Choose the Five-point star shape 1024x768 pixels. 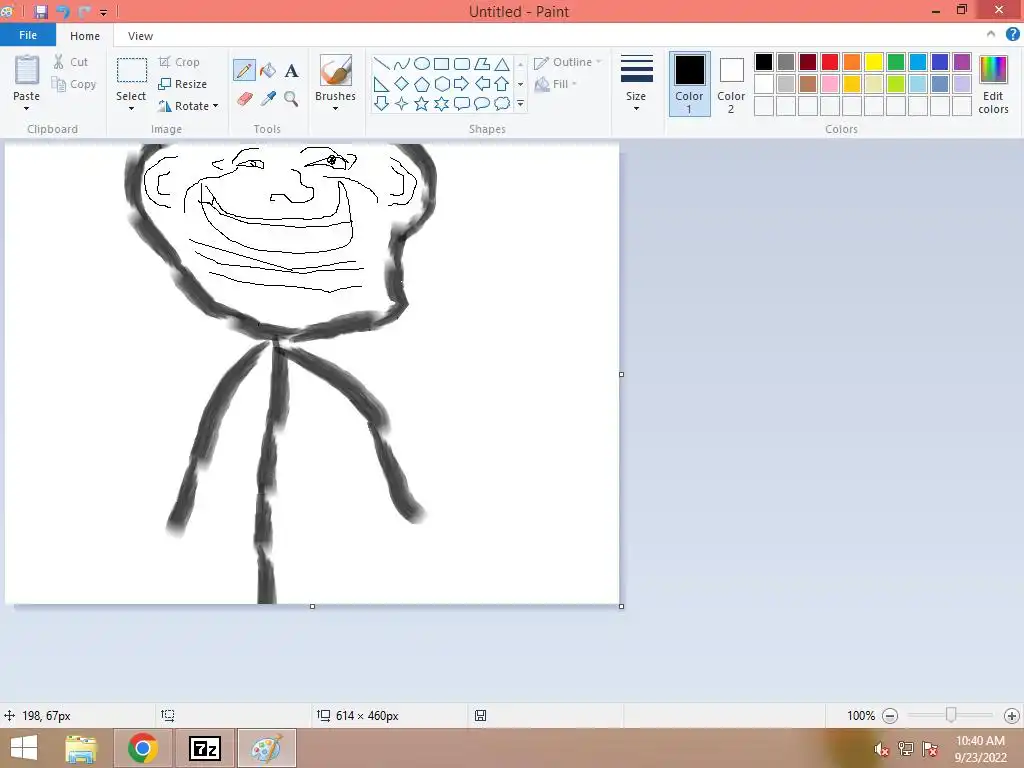[x=422, y=103]
